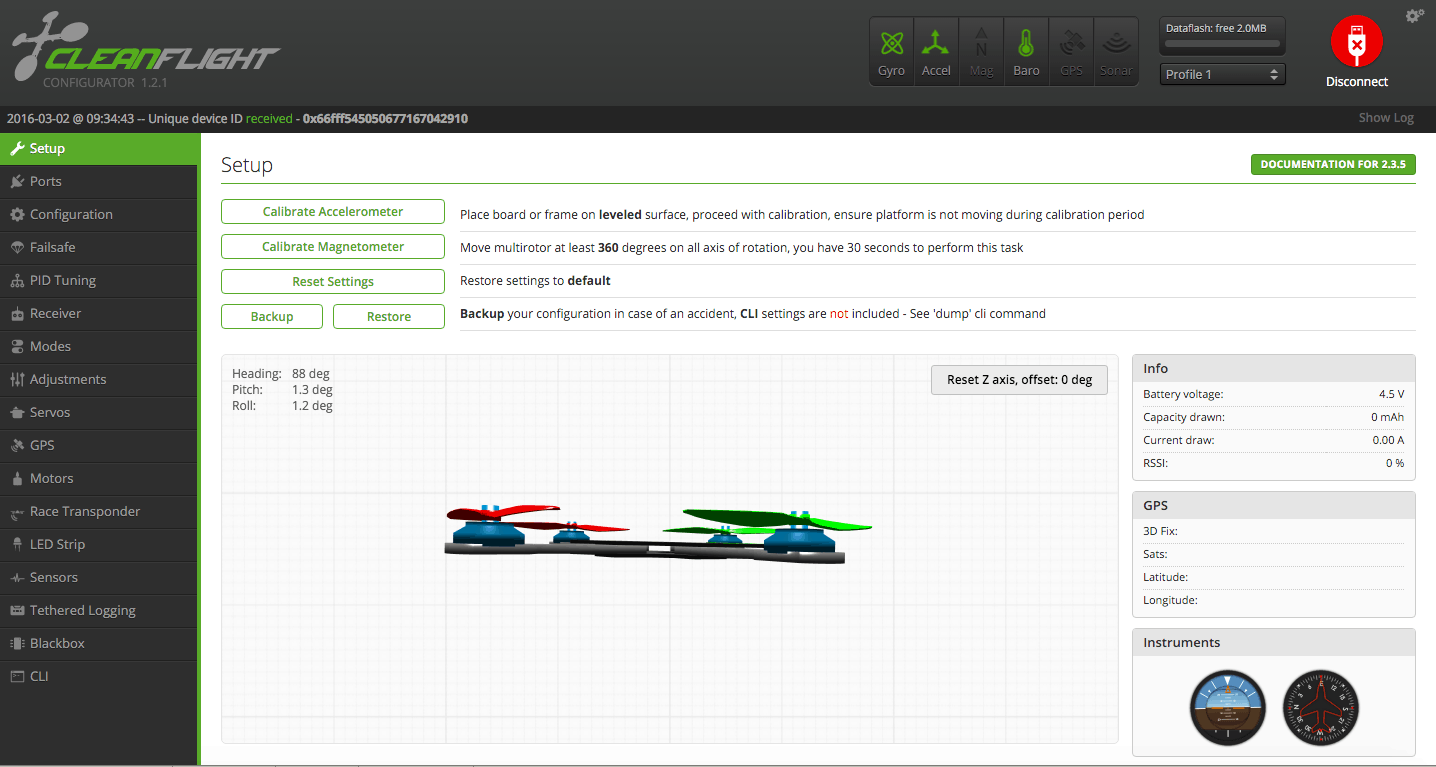Click the Sonar sensor icon
The height and width of the screenshot is (767, 1436).
1116,44
